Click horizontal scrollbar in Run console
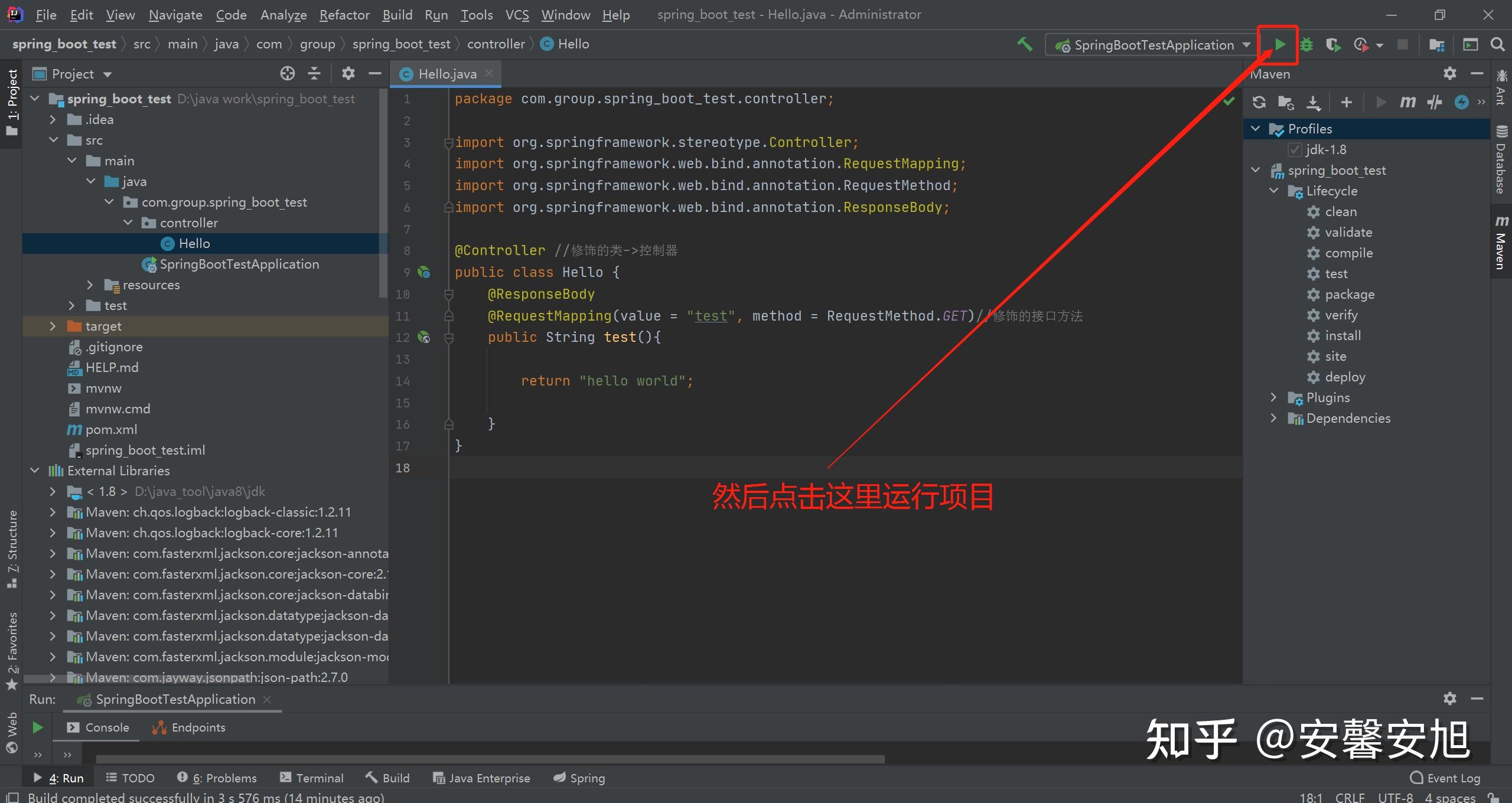Viewport: 1512px width, 803px height. point(490,759)
